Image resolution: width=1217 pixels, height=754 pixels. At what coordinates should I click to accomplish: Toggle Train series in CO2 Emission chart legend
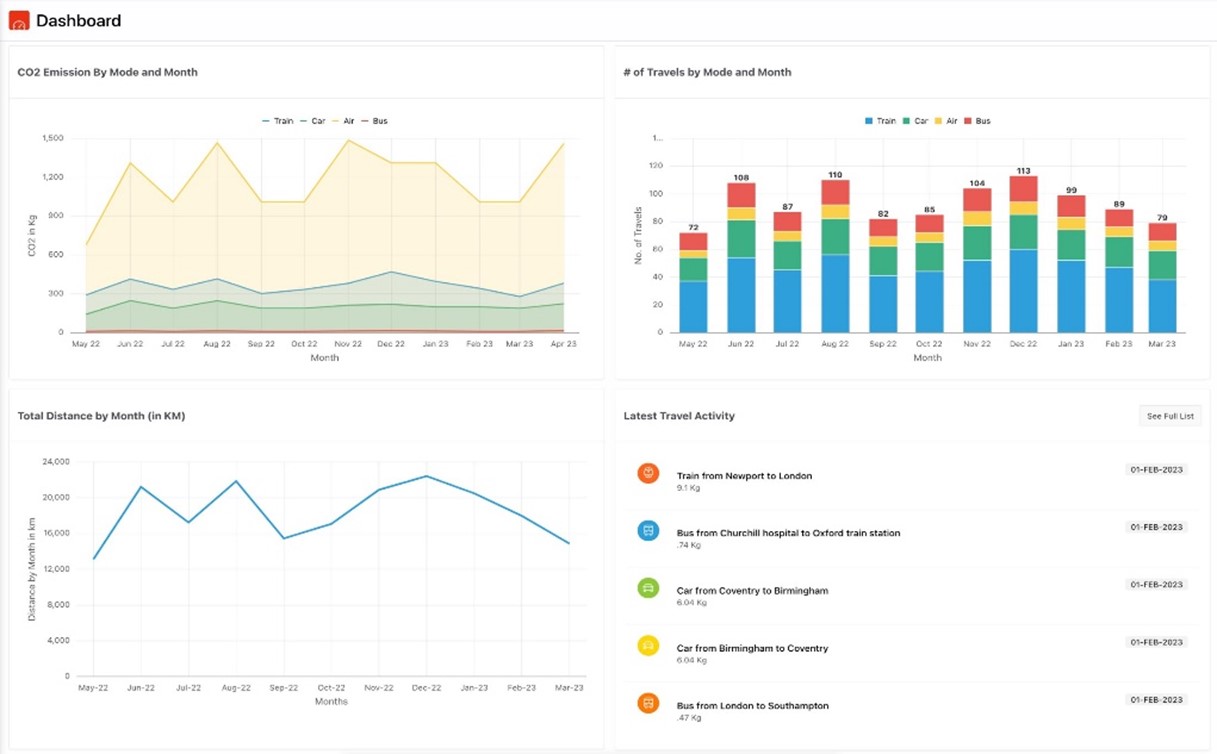coord(278,121)
